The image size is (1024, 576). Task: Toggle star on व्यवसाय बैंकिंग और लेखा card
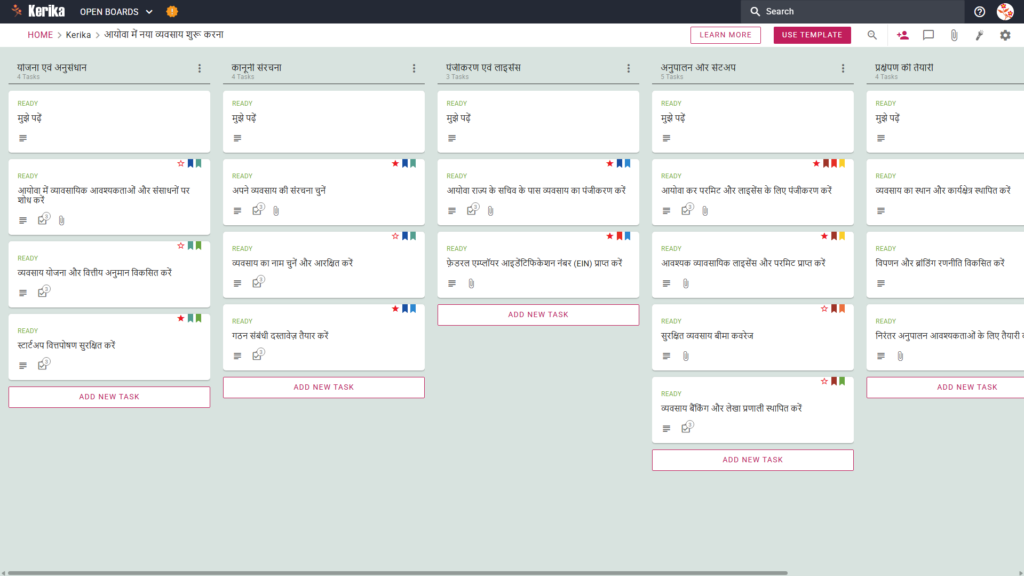click(x=824, y=381)
